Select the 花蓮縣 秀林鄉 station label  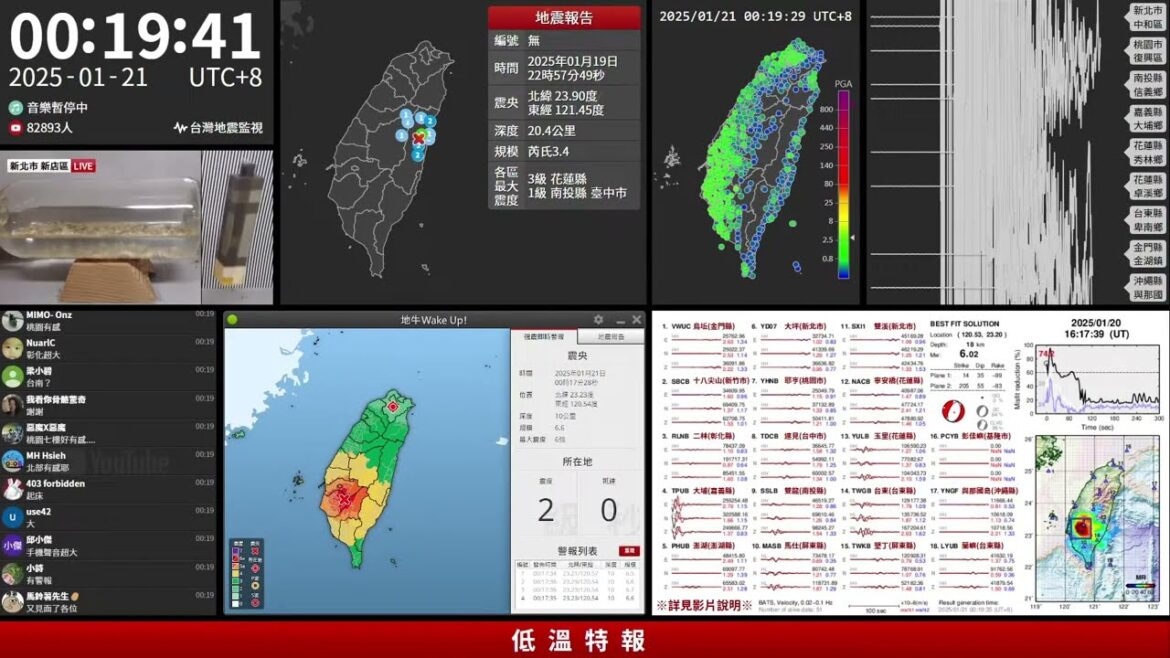coord(1147,152)
